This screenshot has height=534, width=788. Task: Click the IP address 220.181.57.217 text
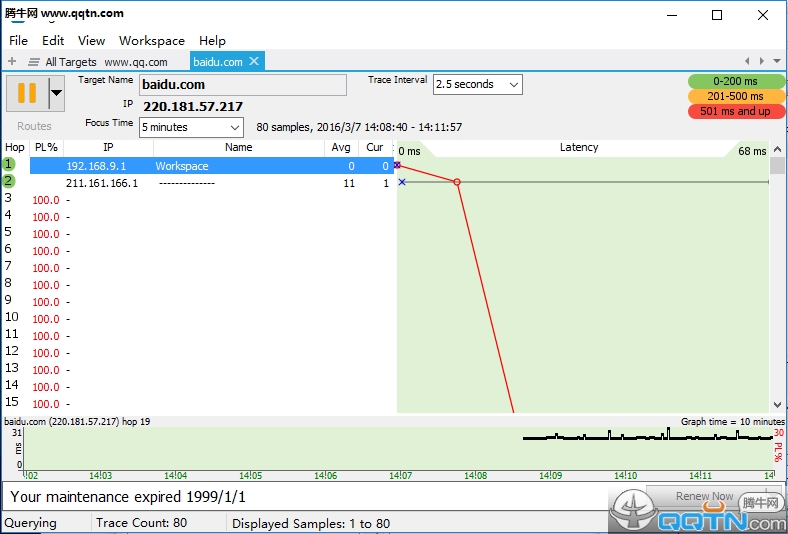point(193,106)
